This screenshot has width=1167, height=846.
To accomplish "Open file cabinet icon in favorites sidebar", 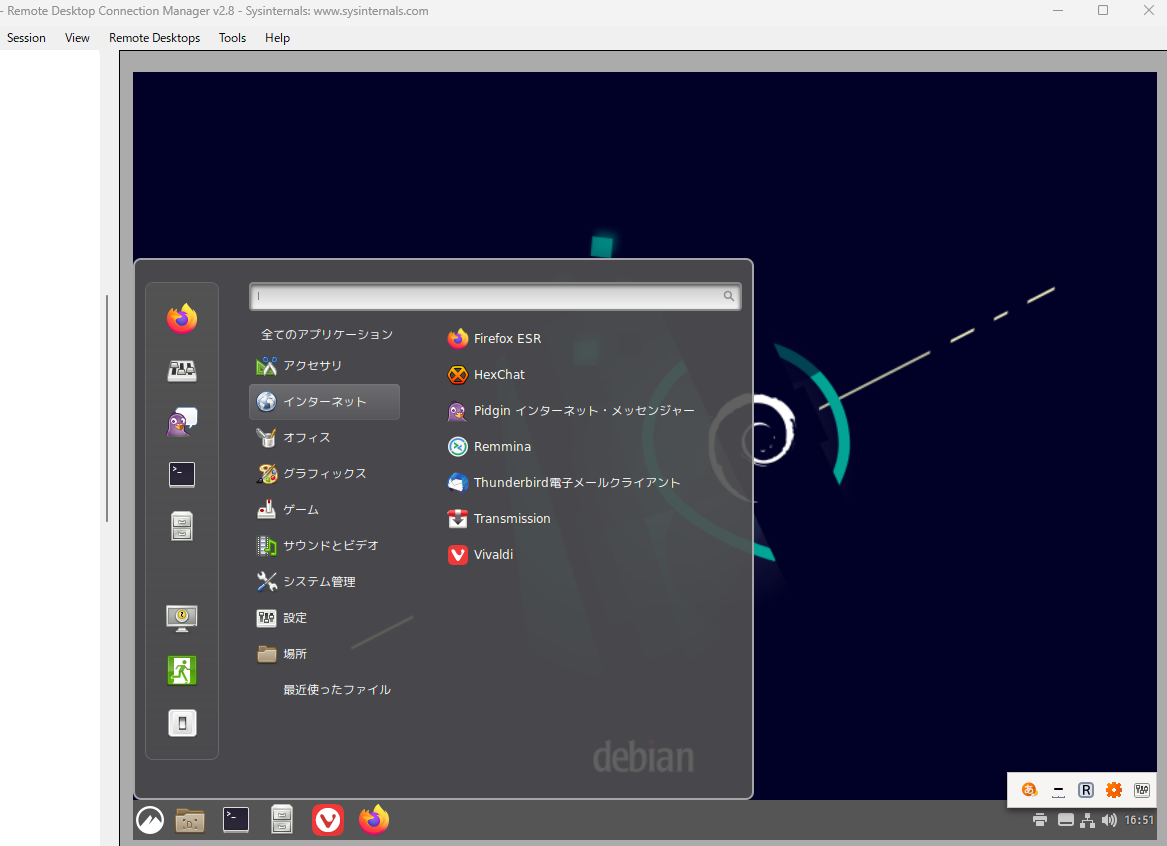I will 182,526.
